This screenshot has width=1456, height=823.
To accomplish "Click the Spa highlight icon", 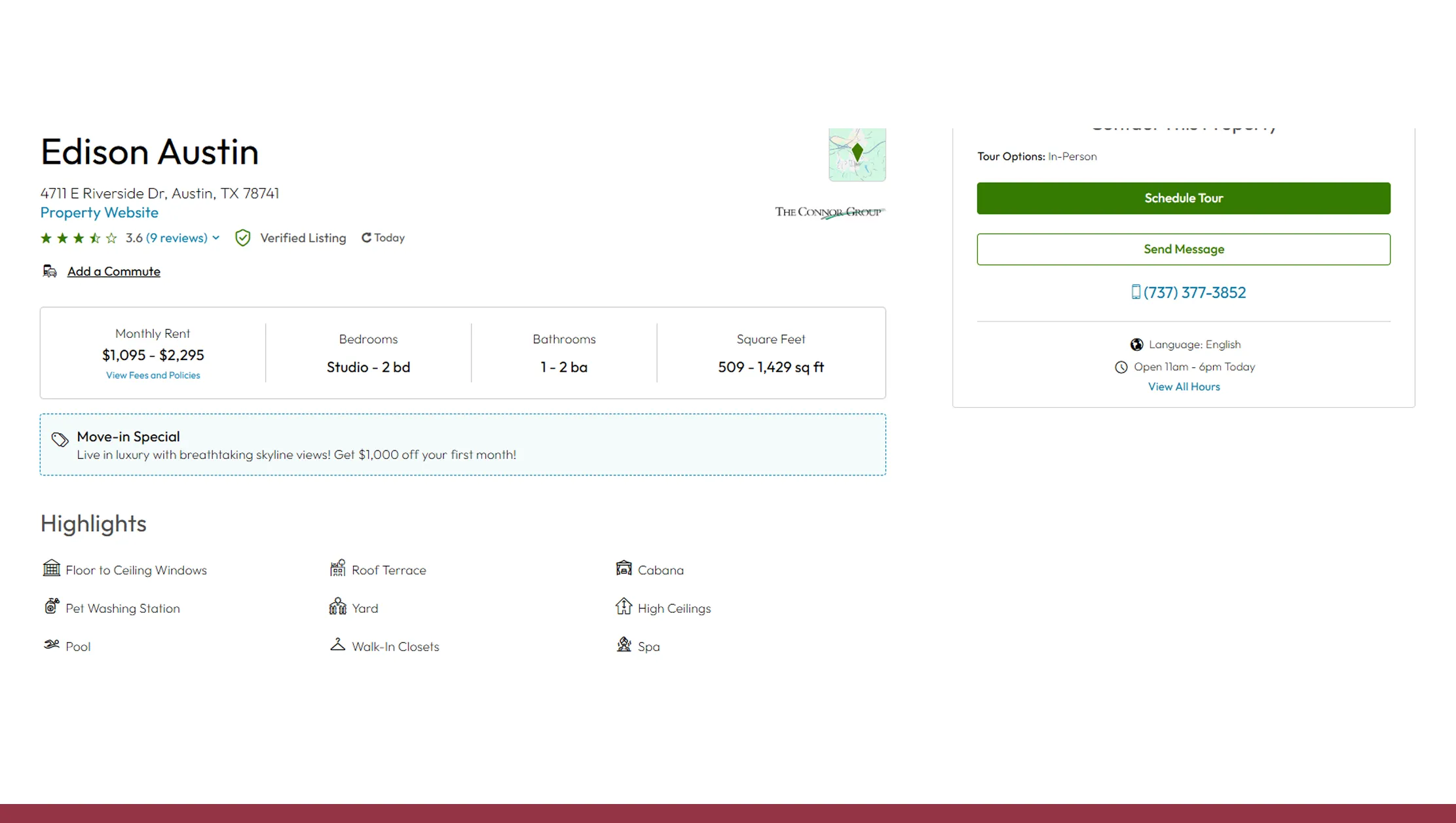I will 624,645.
